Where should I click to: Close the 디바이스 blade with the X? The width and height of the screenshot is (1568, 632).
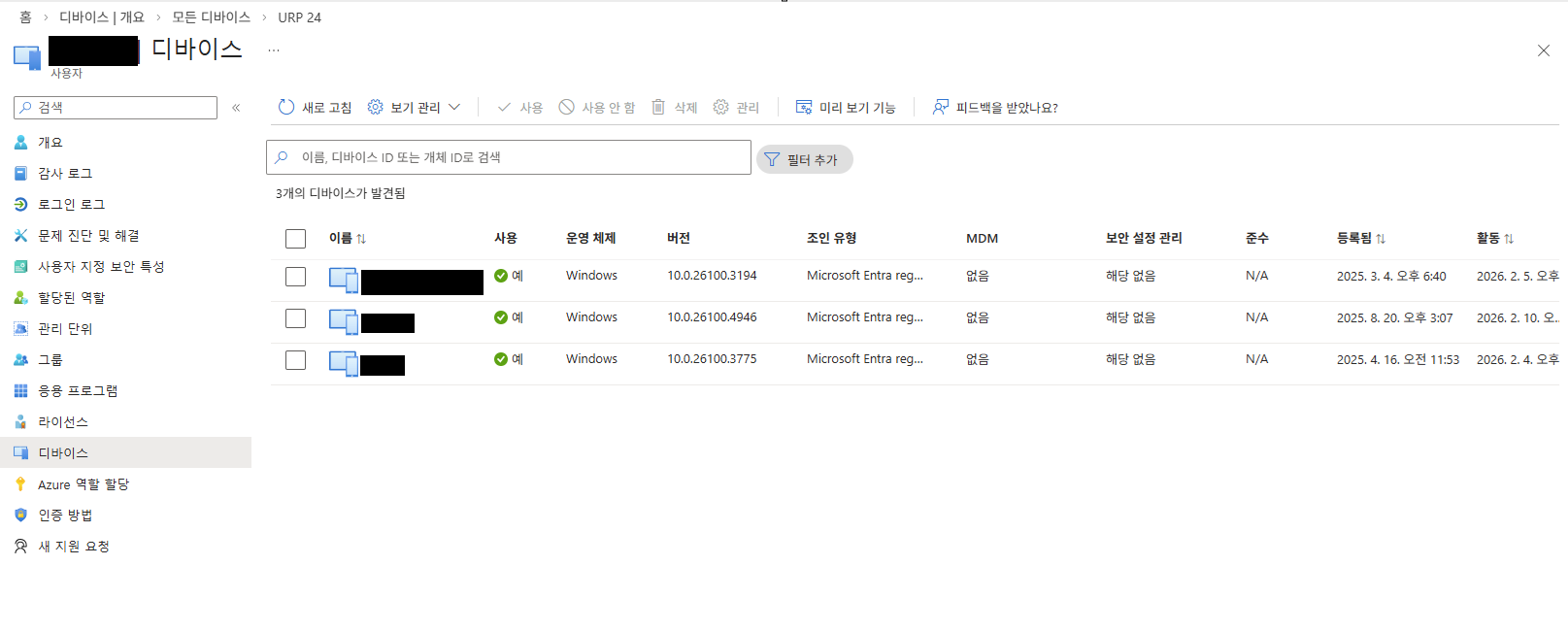[x=1544, y=50]
